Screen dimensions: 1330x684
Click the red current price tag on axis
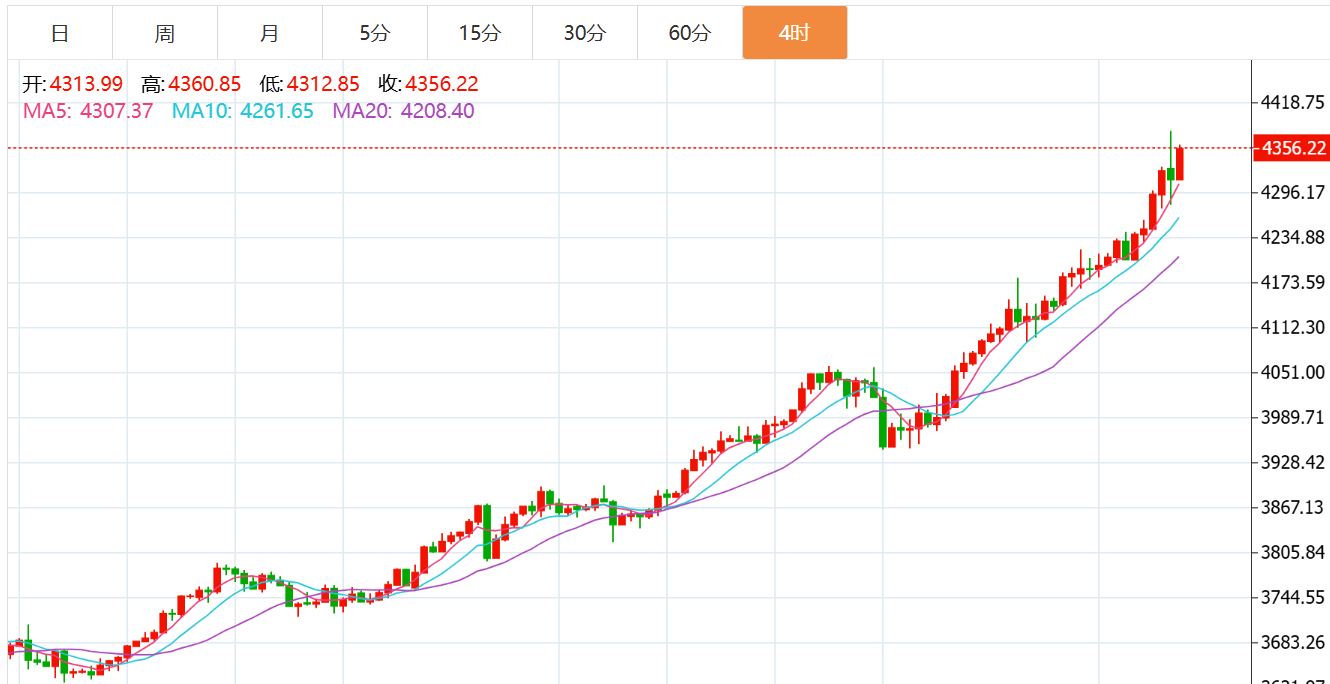click(1293, 149)
